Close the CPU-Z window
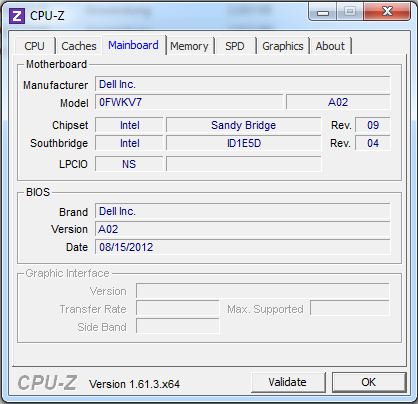 (387, 12)
